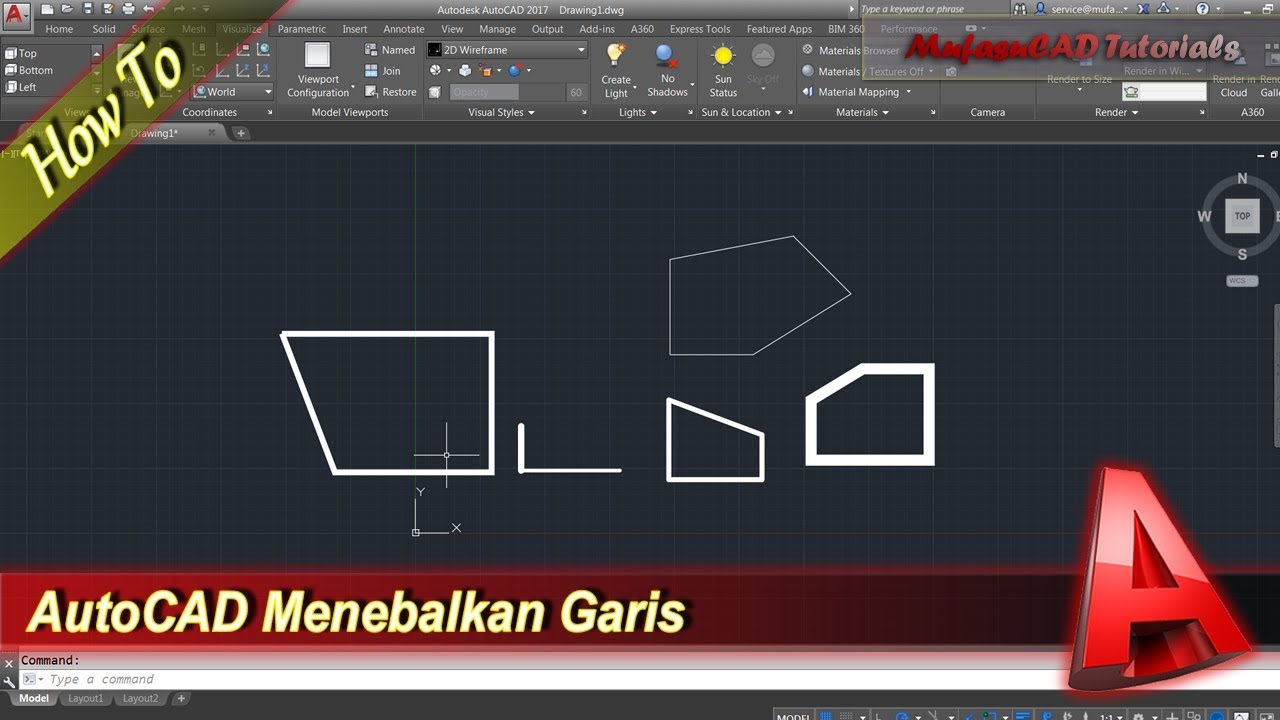The width and height of the screenshot is (1280, 720).
Task: Open the WCS dropdown below ViewCube
Action: point(1242,281)
